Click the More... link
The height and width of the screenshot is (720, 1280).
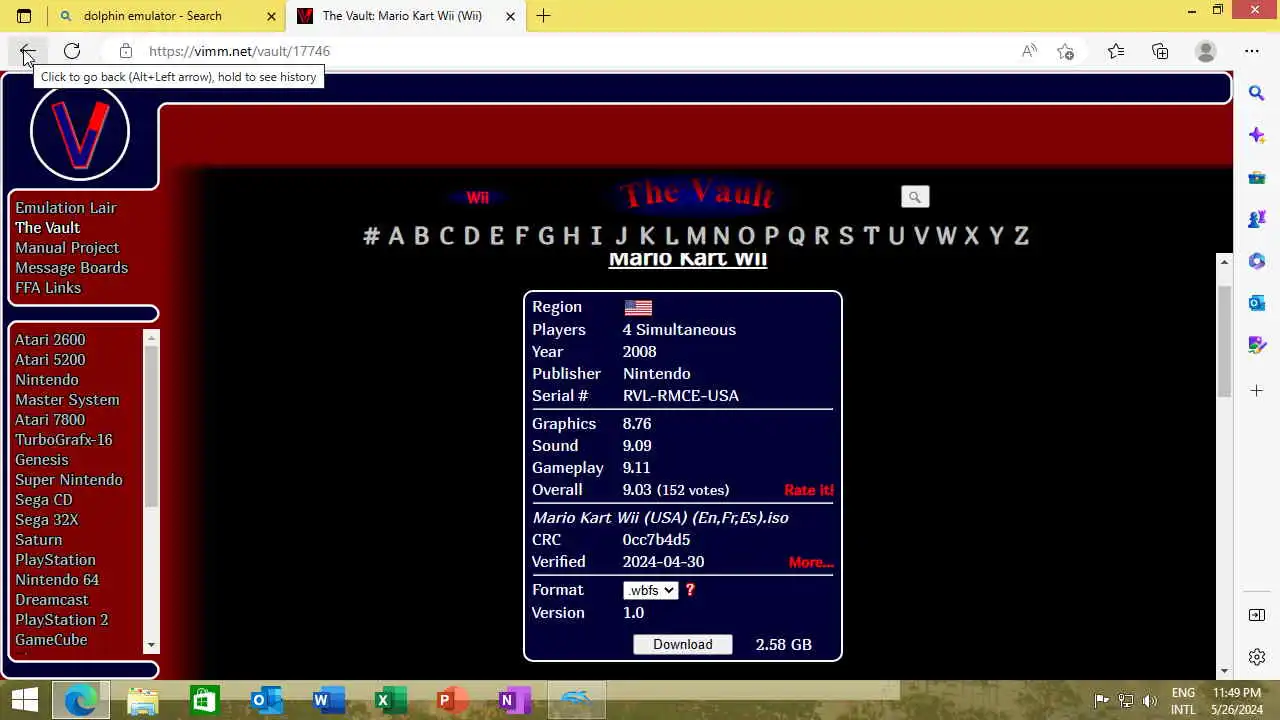811,562
